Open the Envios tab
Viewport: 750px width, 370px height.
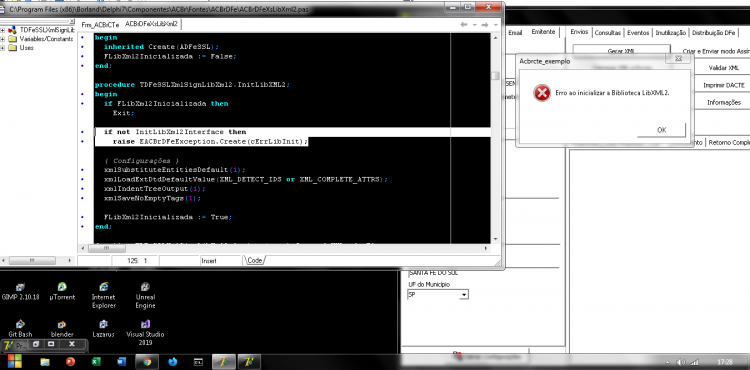point(579,32)
